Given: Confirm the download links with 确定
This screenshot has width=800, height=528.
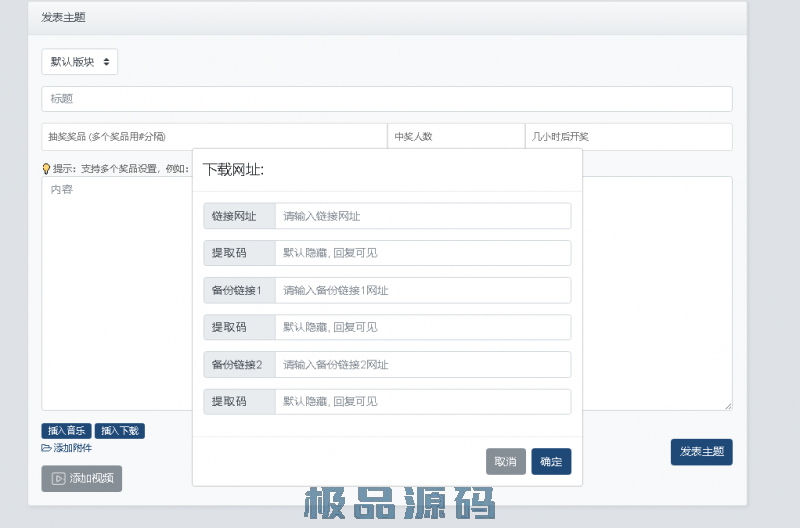Looking at the screenshot, I should pos(551,461).
